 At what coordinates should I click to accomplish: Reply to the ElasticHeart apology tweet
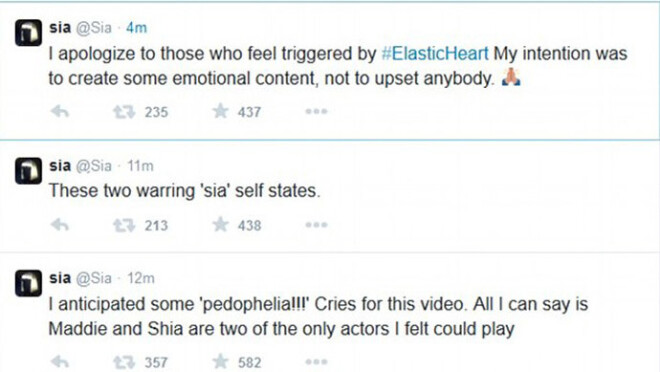click(x=60, y=112)
